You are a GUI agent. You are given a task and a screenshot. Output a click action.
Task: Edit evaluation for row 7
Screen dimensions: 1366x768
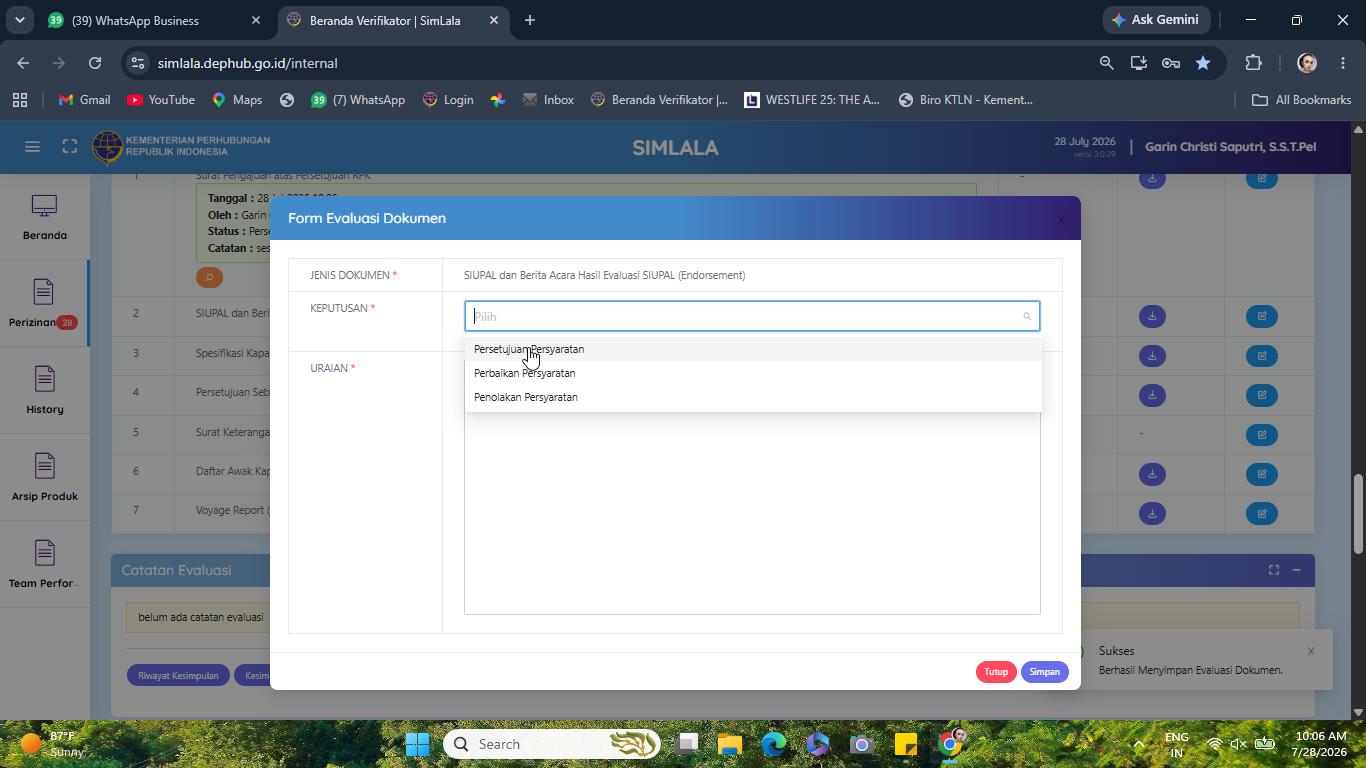[1262, 514]
